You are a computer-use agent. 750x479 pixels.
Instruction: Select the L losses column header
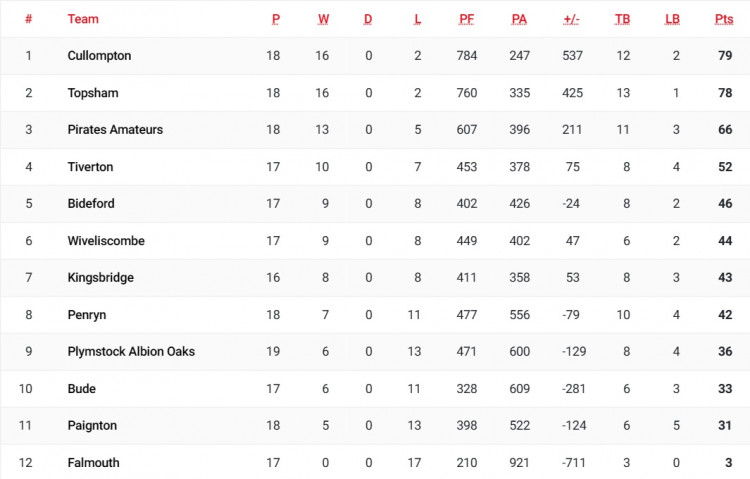coord(418,19)
